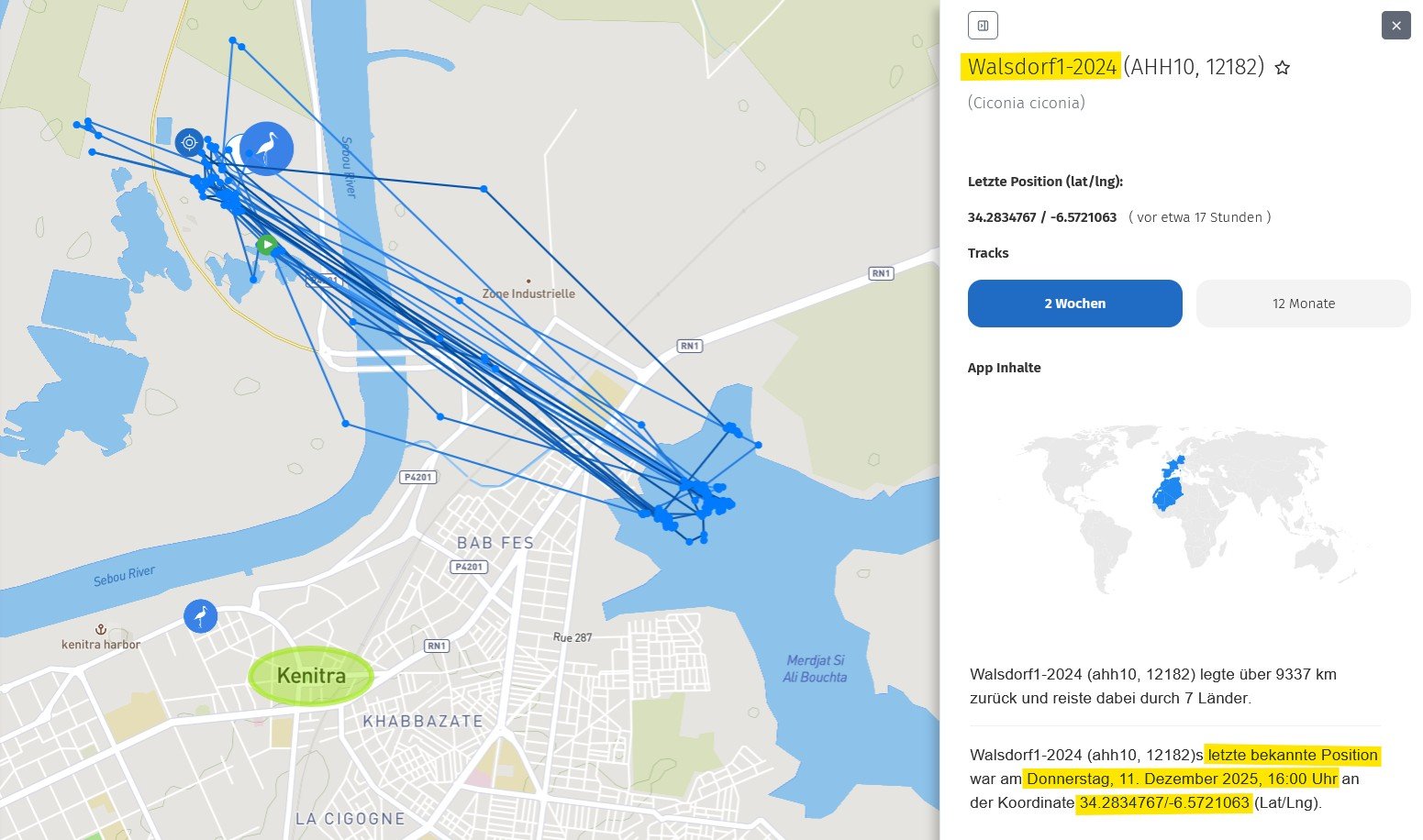Click the last position coordinates value
1423x840 pixels.
[x=1041, y=217]
